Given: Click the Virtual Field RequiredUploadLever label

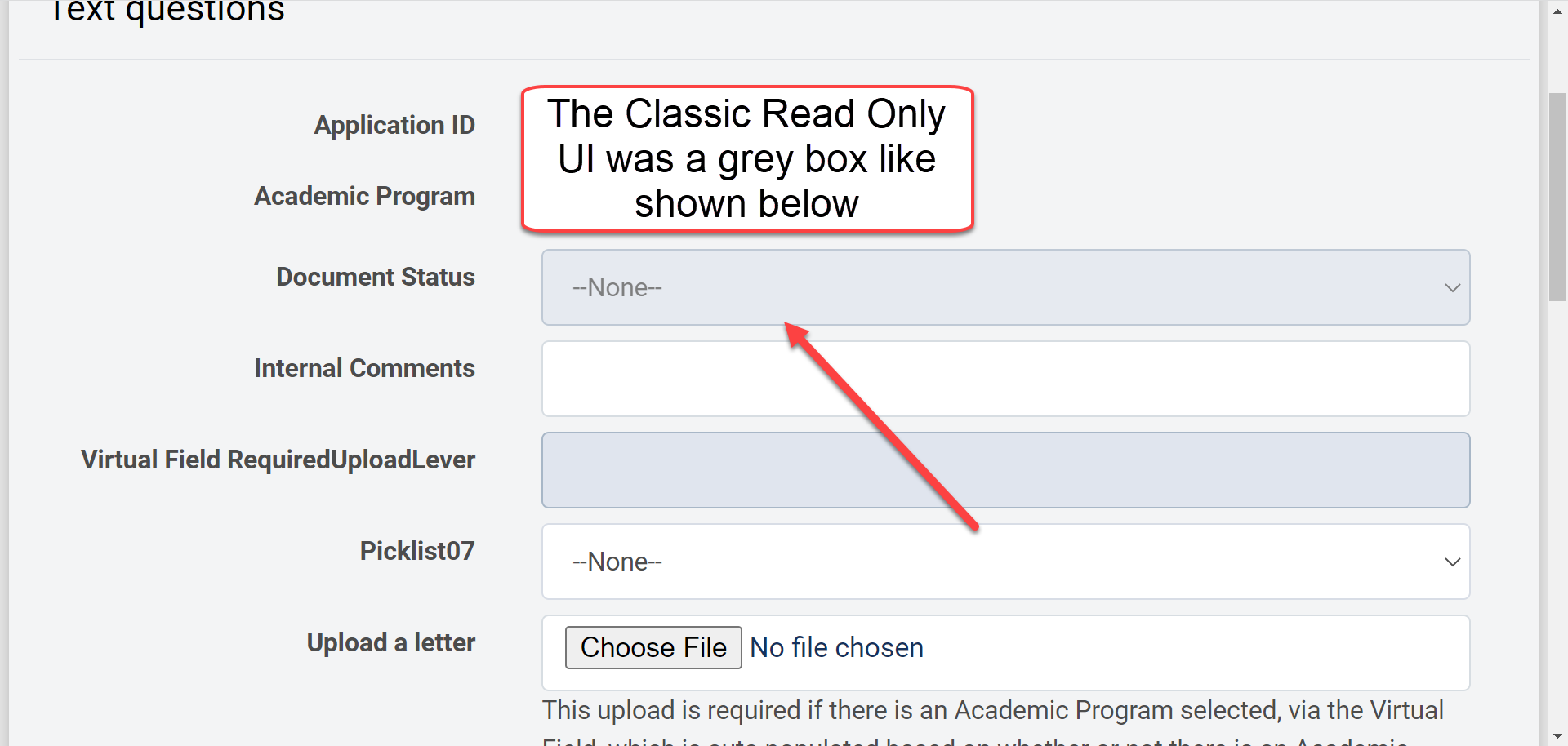Looking at the screenshot, I should point(278,460).
